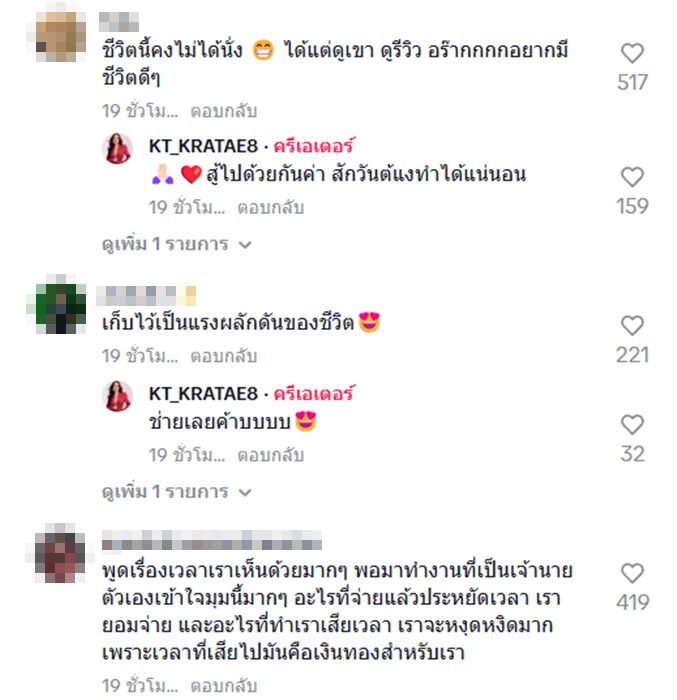The image size is (677, 700).
Task: Open KT_KRATAE8 avatar in first reply
Action: [x=117, y=149]
